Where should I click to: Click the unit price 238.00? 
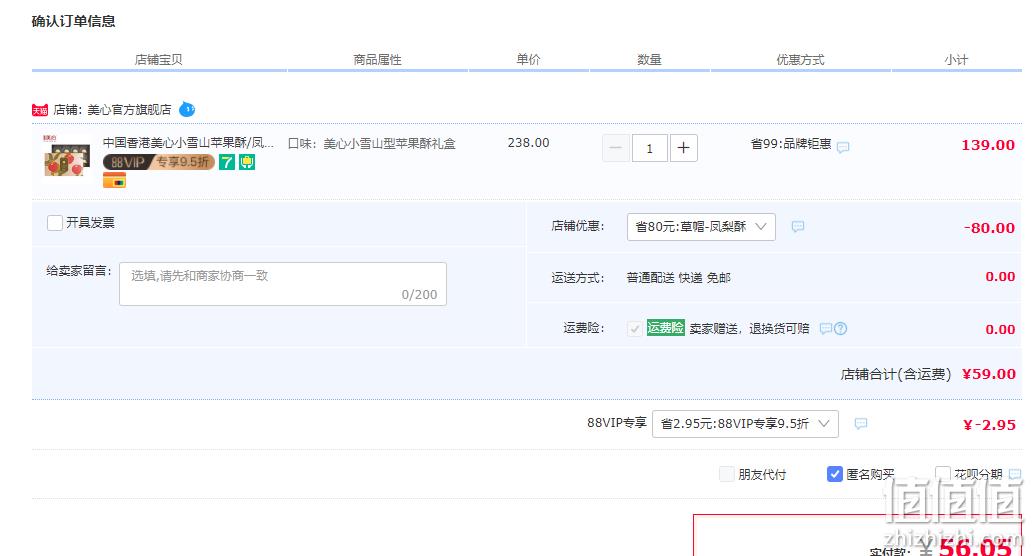pos(528,143)
